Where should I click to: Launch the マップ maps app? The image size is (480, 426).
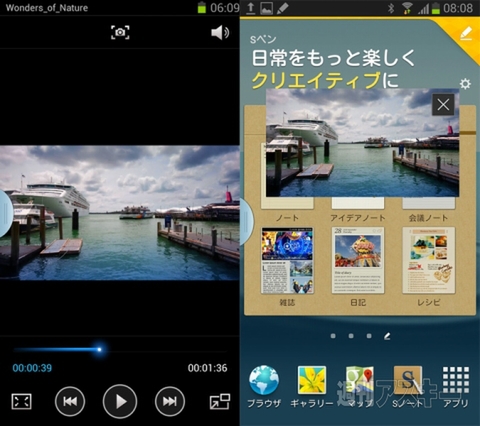(x=360, y=387)
